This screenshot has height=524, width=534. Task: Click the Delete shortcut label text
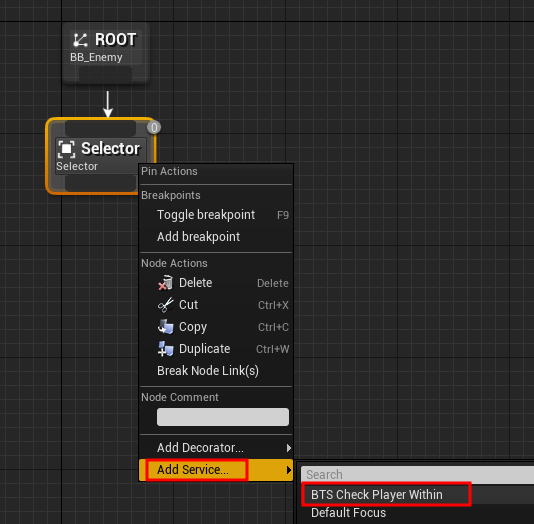tap(273, 283)
